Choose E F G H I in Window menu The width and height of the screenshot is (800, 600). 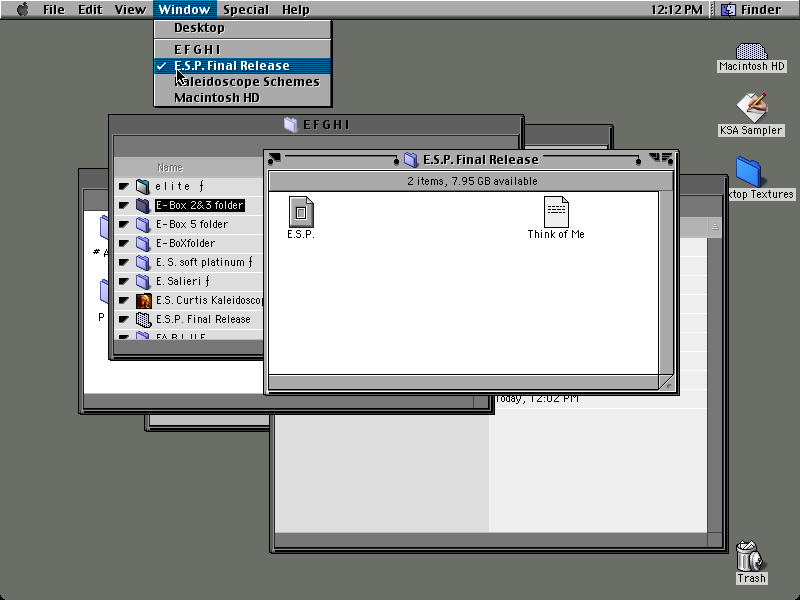click(243, 49)
